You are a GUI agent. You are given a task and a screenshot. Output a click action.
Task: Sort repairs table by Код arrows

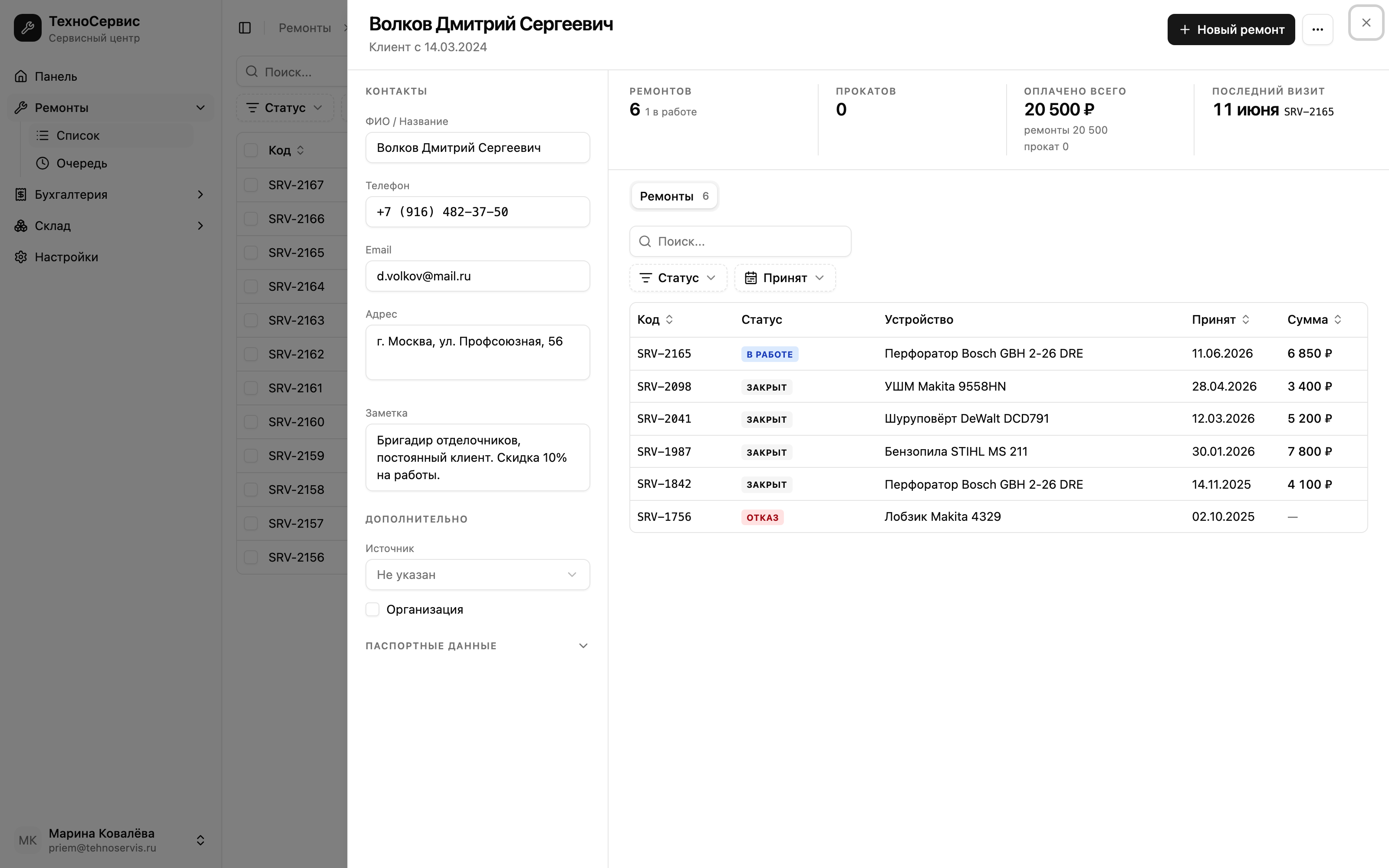point(669,320)
